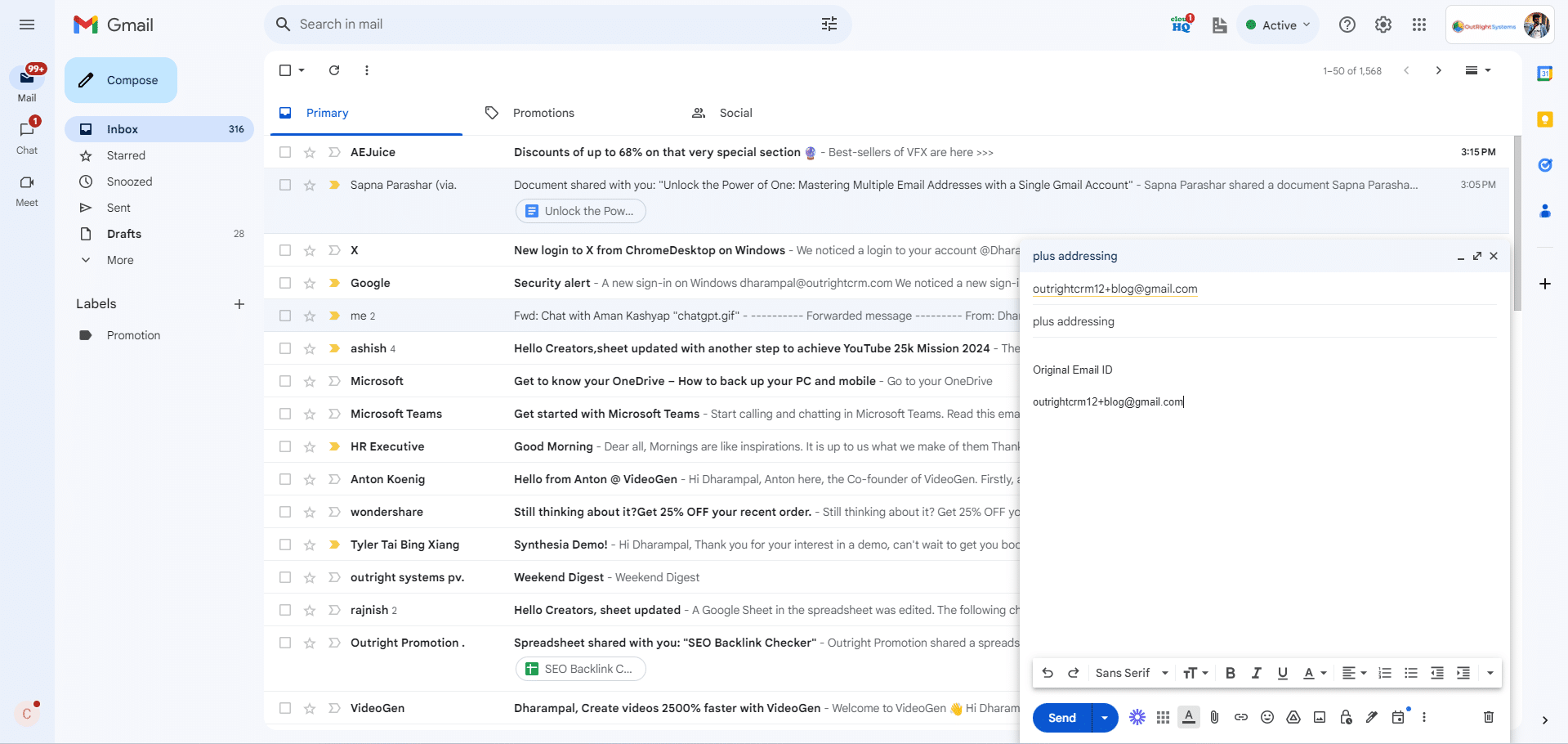Click the insert photo icon
This screenshot has width=1568, height=744.
(x=1319, y=717)
